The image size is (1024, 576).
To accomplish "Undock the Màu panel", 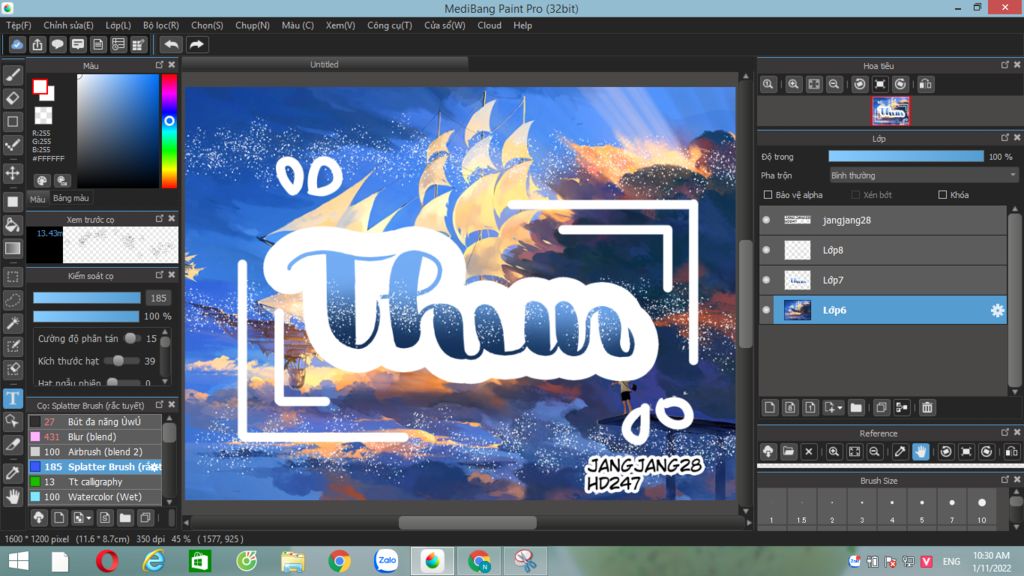I will (159, 65).
